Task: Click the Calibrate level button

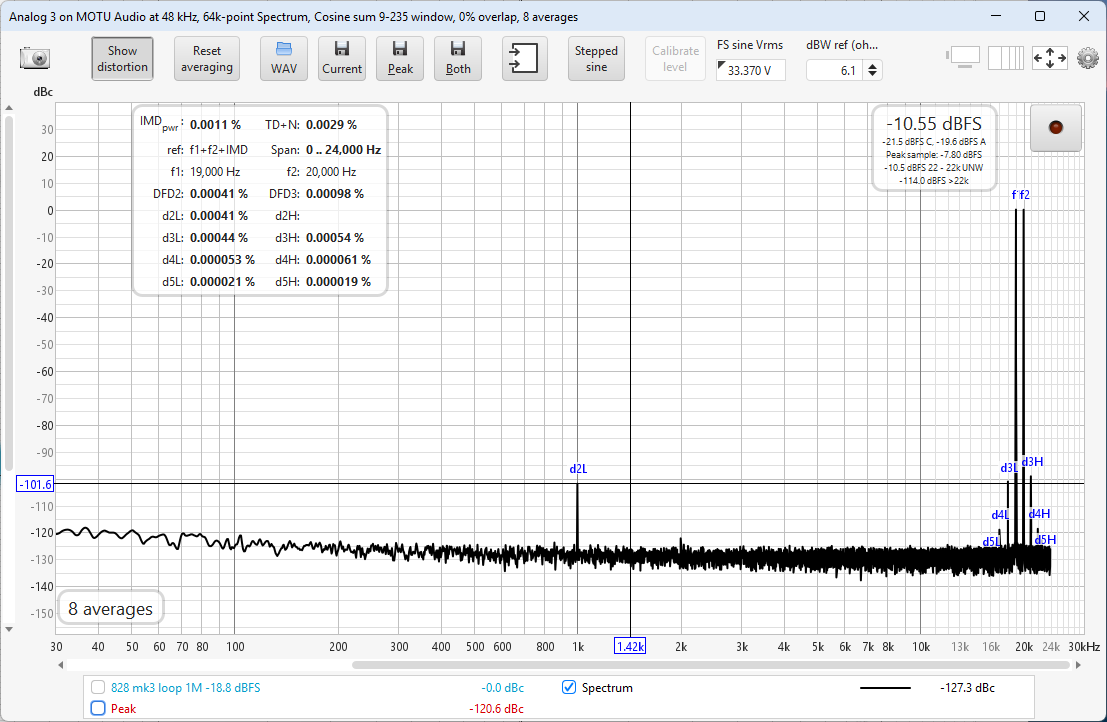Action: coord(675,59)
